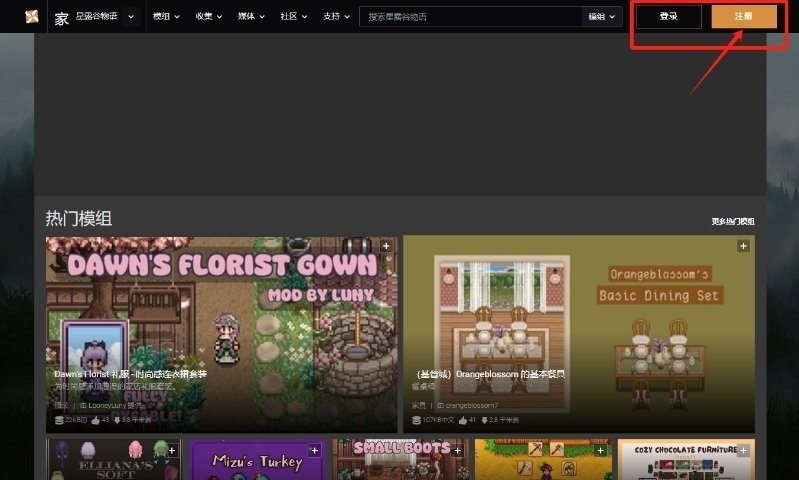Click the orange 注册 register button
This screenshot has width=799, height=480.
pos(743,17)
